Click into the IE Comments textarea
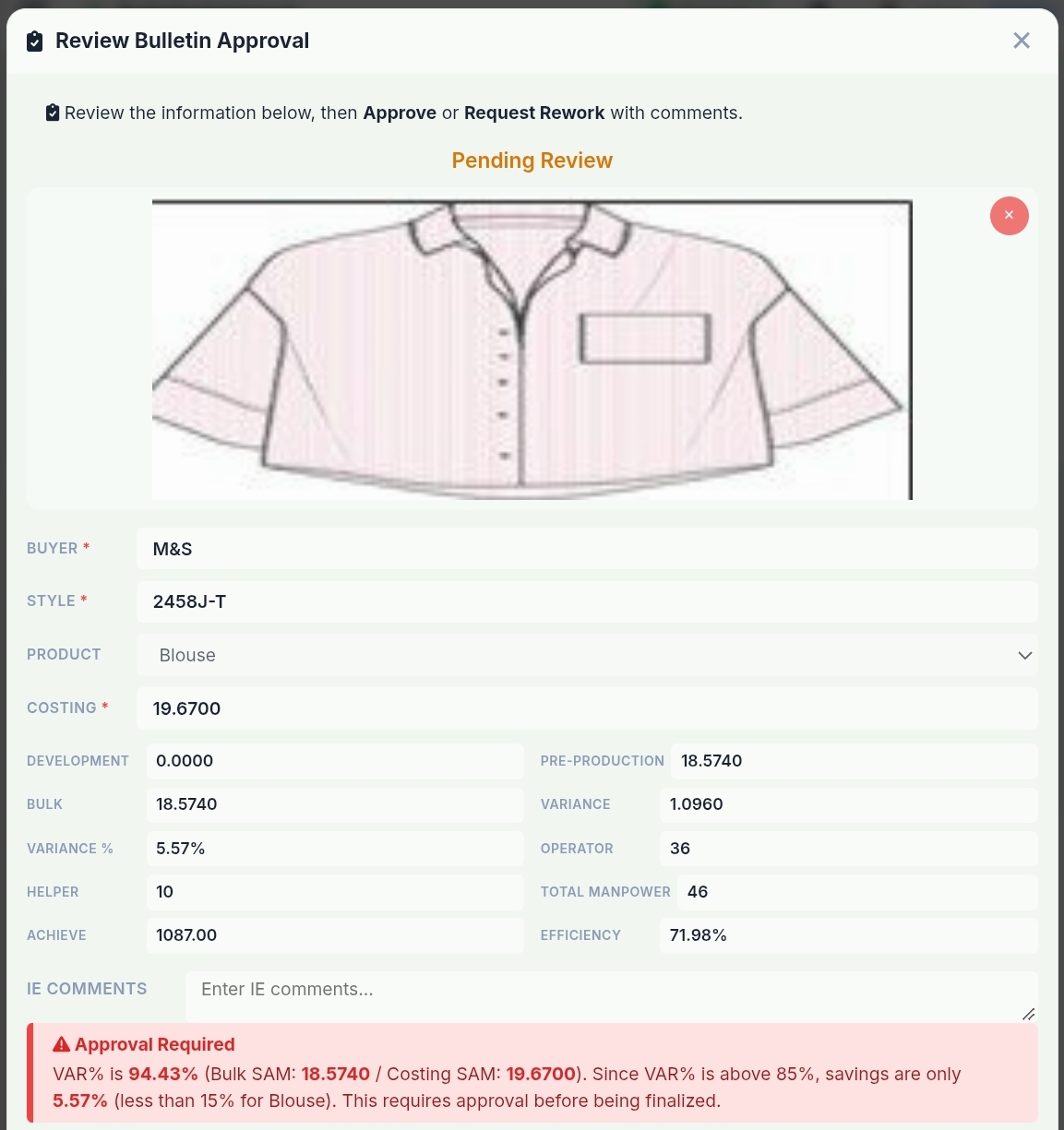Image resolution: width=1064 pixels, height=1130 pixels. tap(611, 996)
